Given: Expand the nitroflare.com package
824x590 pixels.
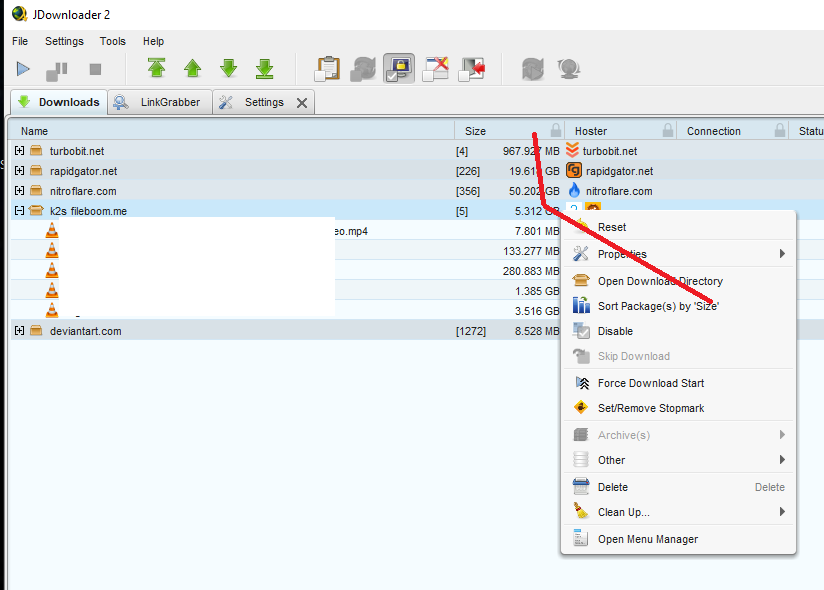Looking at the screenshot, I should pos(19,191).
